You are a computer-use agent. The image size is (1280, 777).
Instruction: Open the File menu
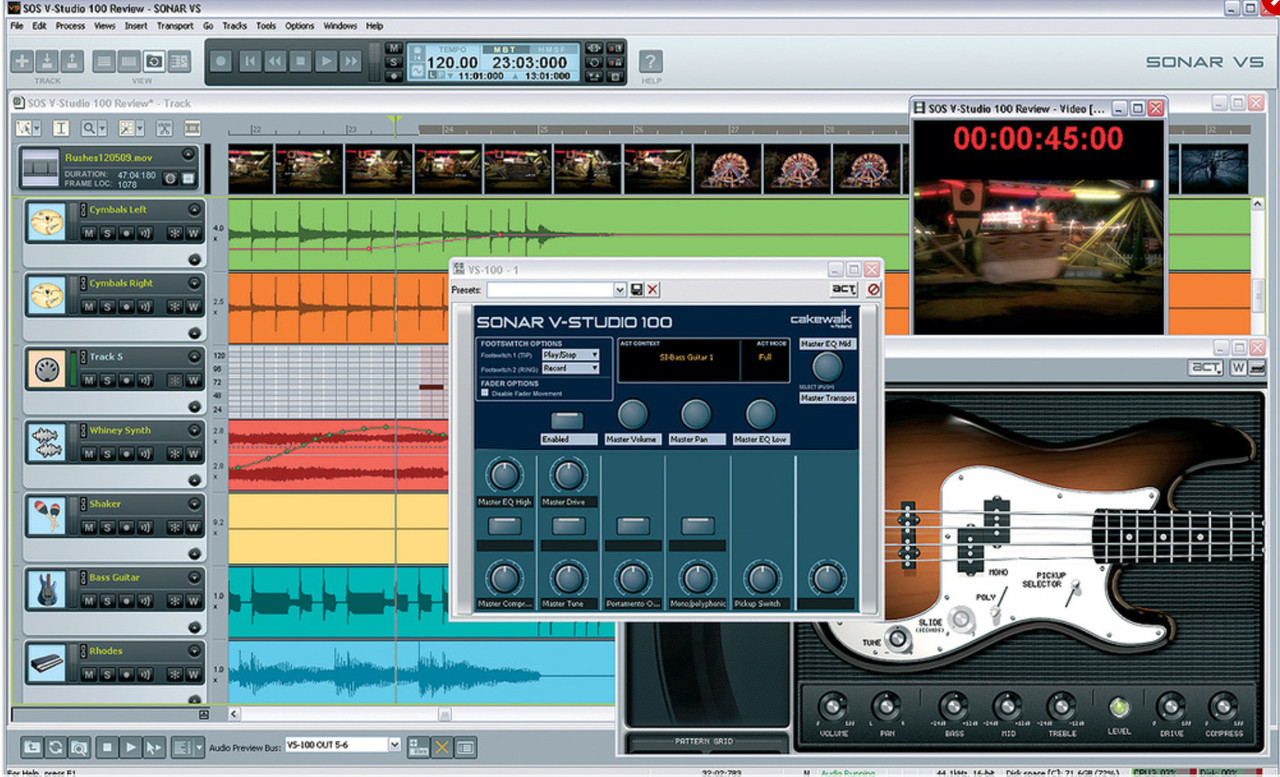pyautogui.click(x=16, y=26)
